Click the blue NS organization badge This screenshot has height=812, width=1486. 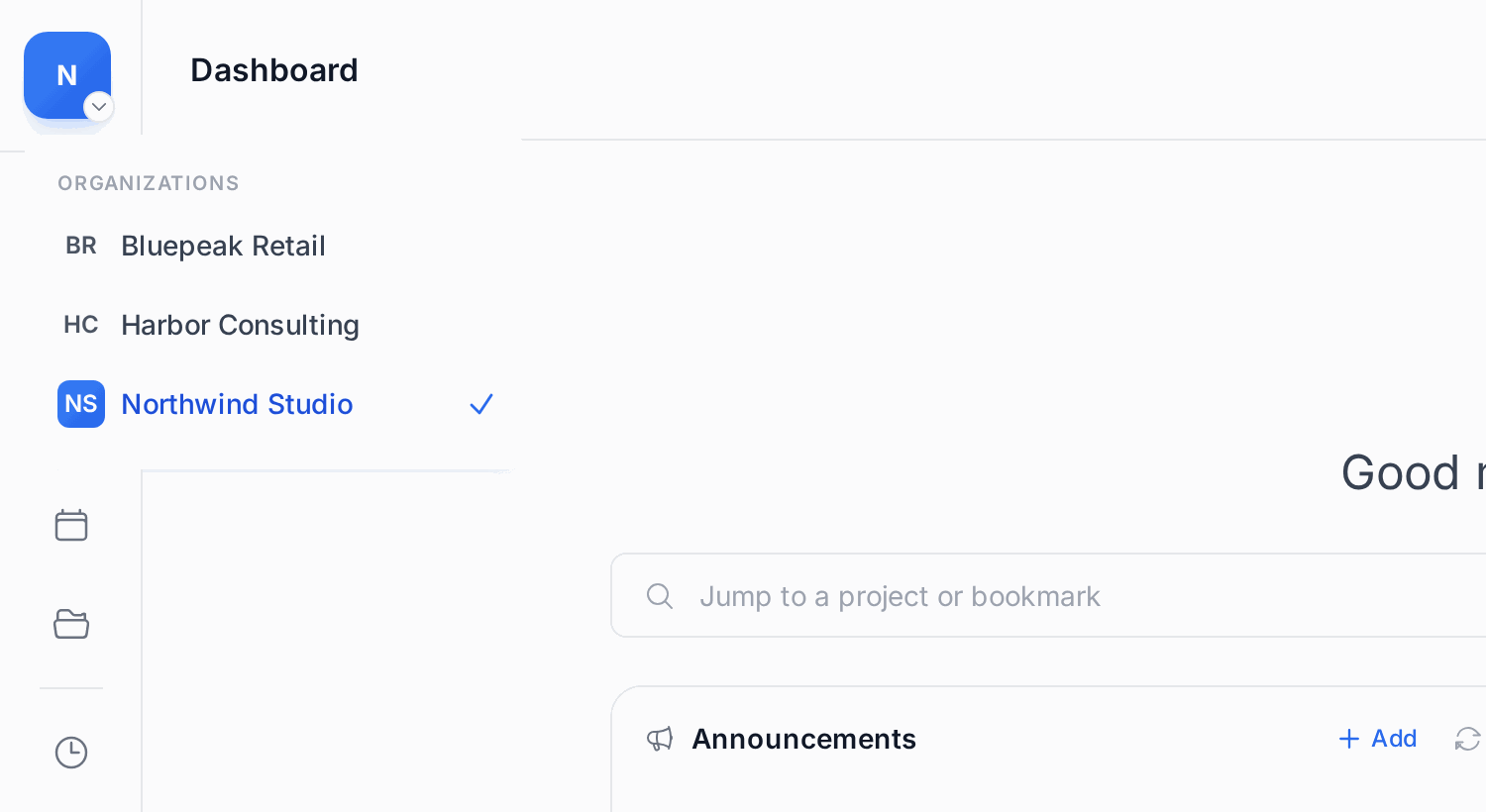point(81,404)
